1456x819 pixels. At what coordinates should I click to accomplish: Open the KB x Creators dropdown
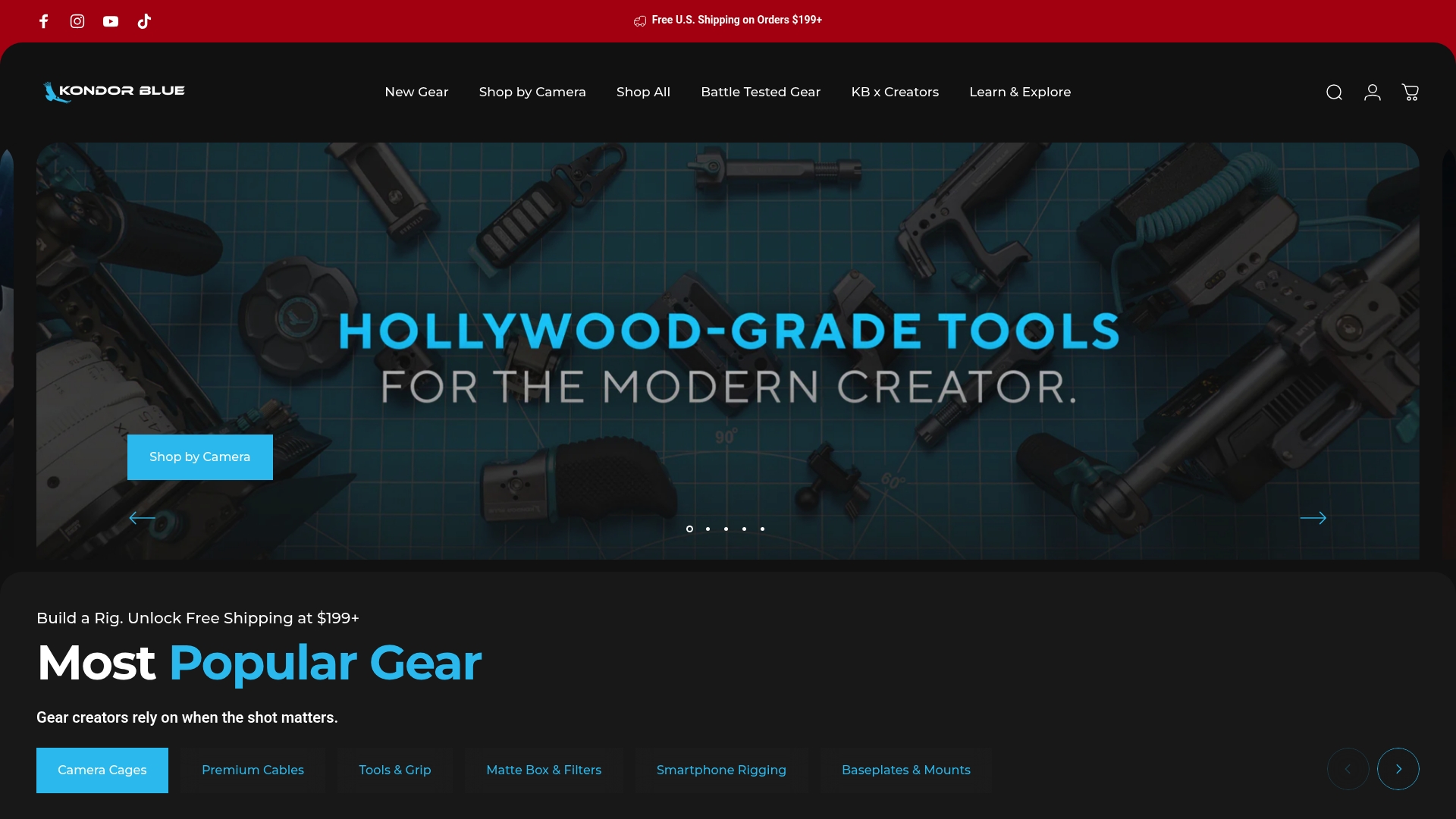[x=895, y=92]
